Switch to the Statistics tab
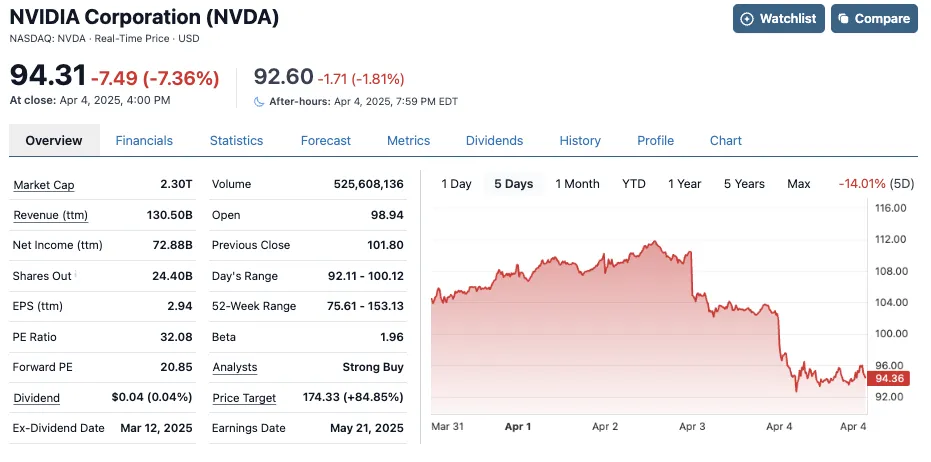The image size is (931, 462). click(236, 141)
